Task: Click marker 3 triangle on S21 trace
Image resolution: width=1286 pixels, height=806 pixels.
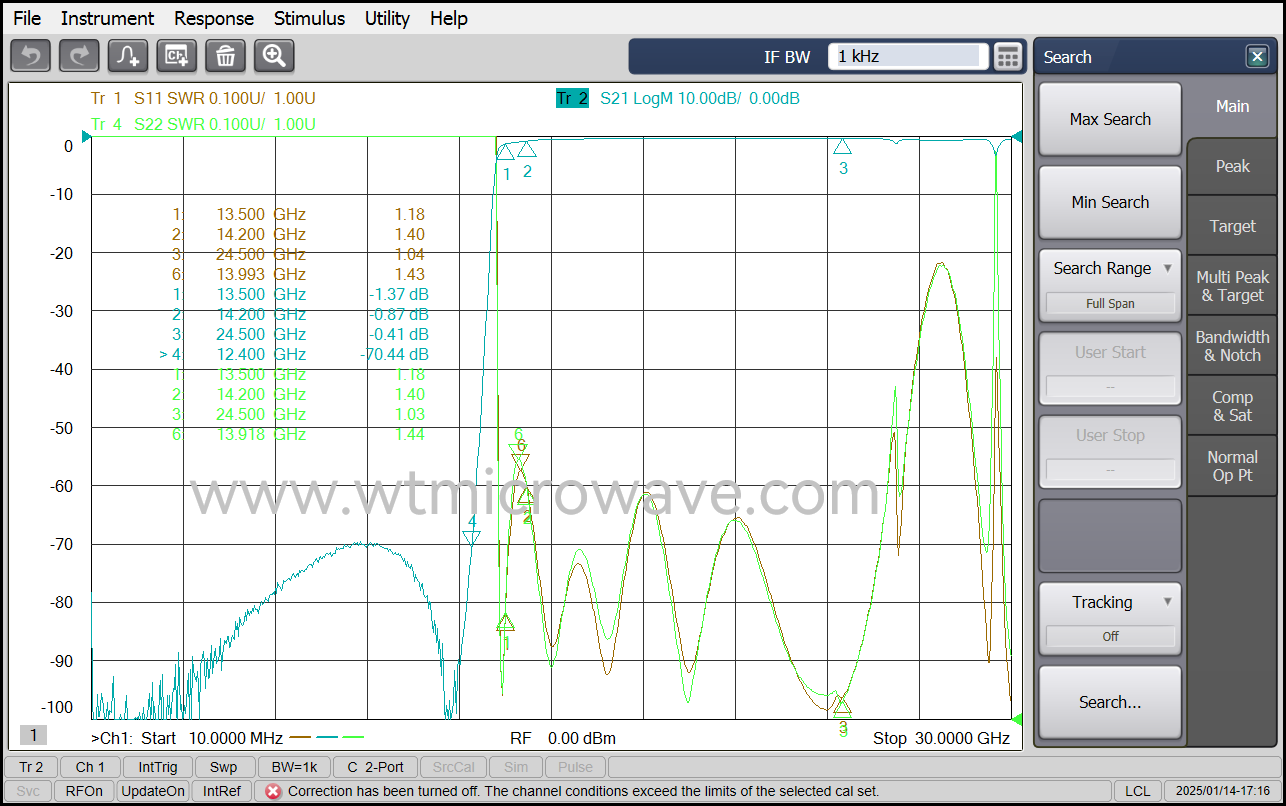Action: click(x=842, y=147)
